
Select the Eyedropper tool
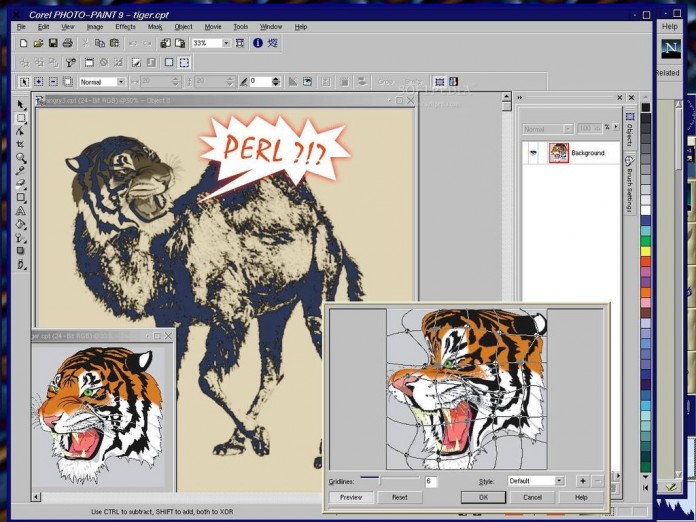[x=20, y=171]
